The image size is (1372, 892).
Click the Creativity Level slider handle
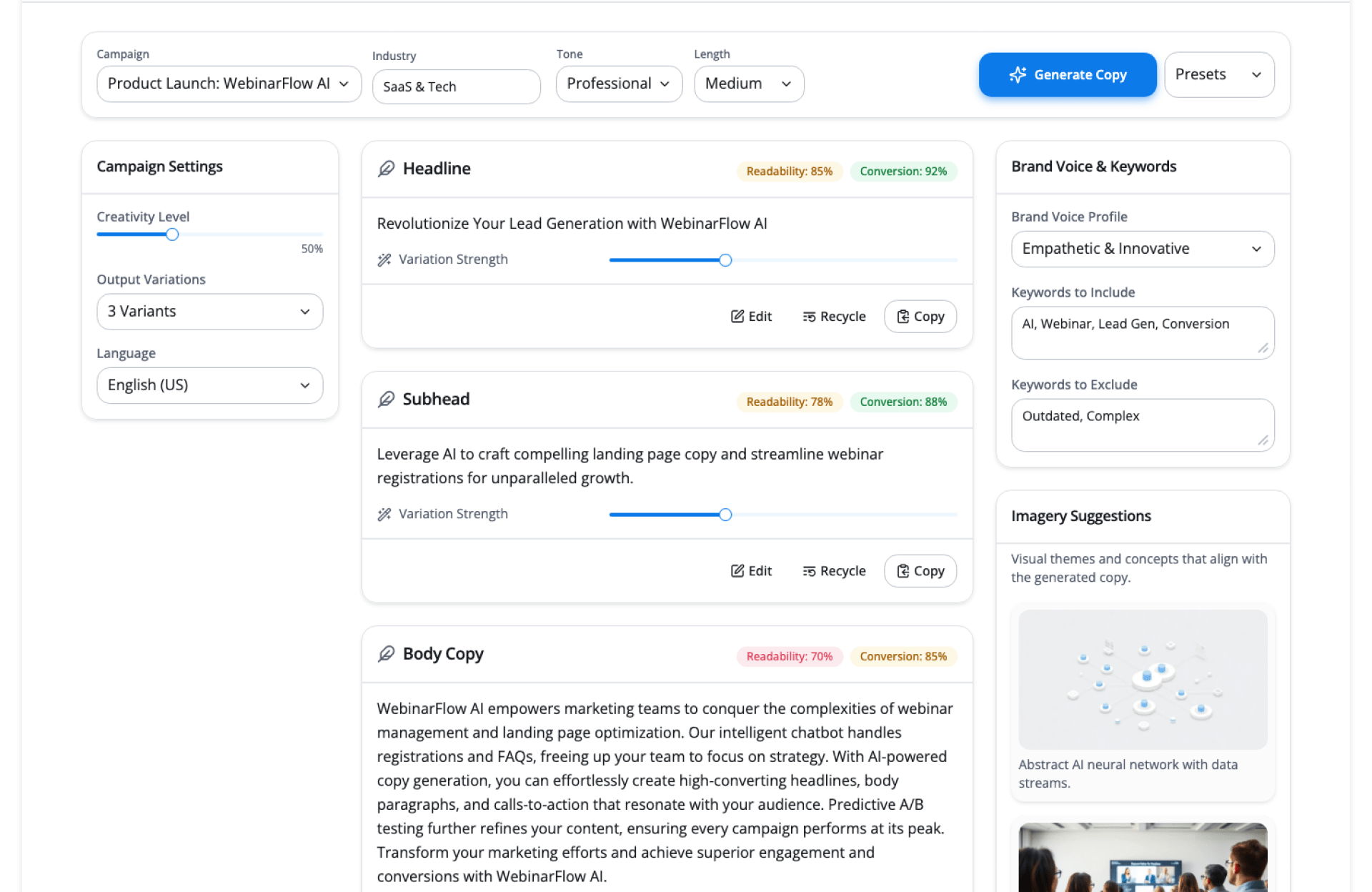[x=172, y=234]
